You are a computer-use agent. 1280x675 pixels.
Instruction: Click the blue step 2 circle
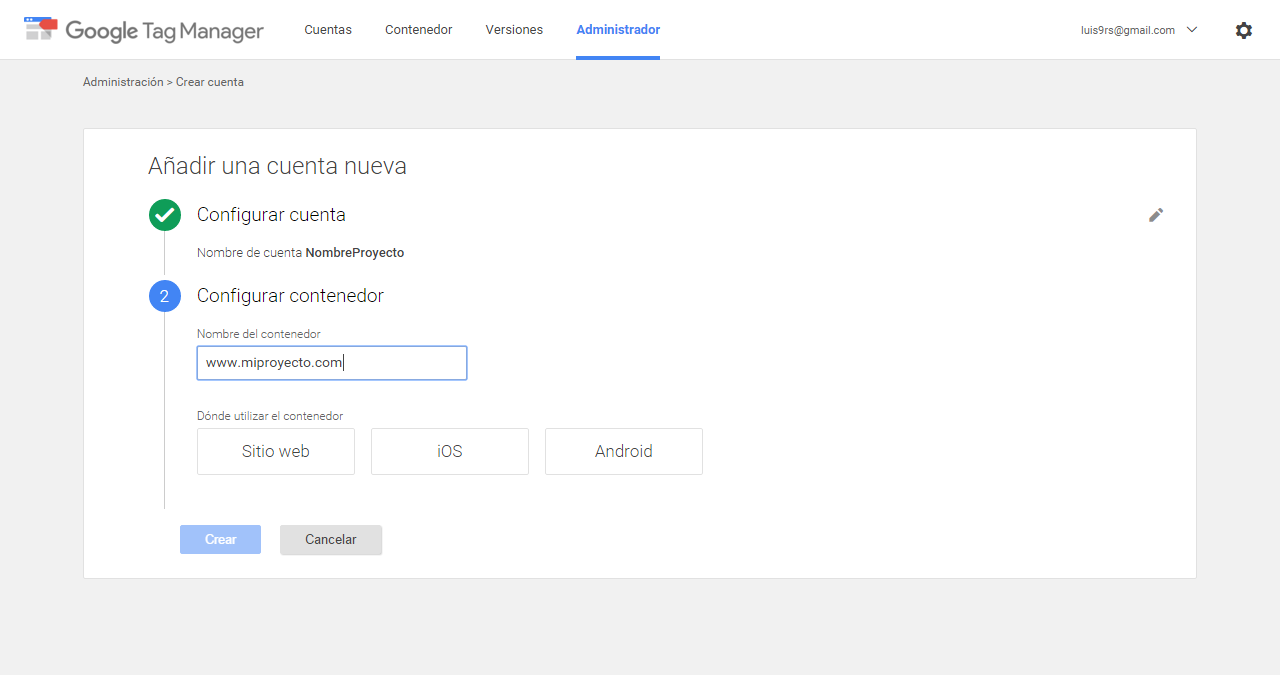pyautogui.click(x=165, y=296)
